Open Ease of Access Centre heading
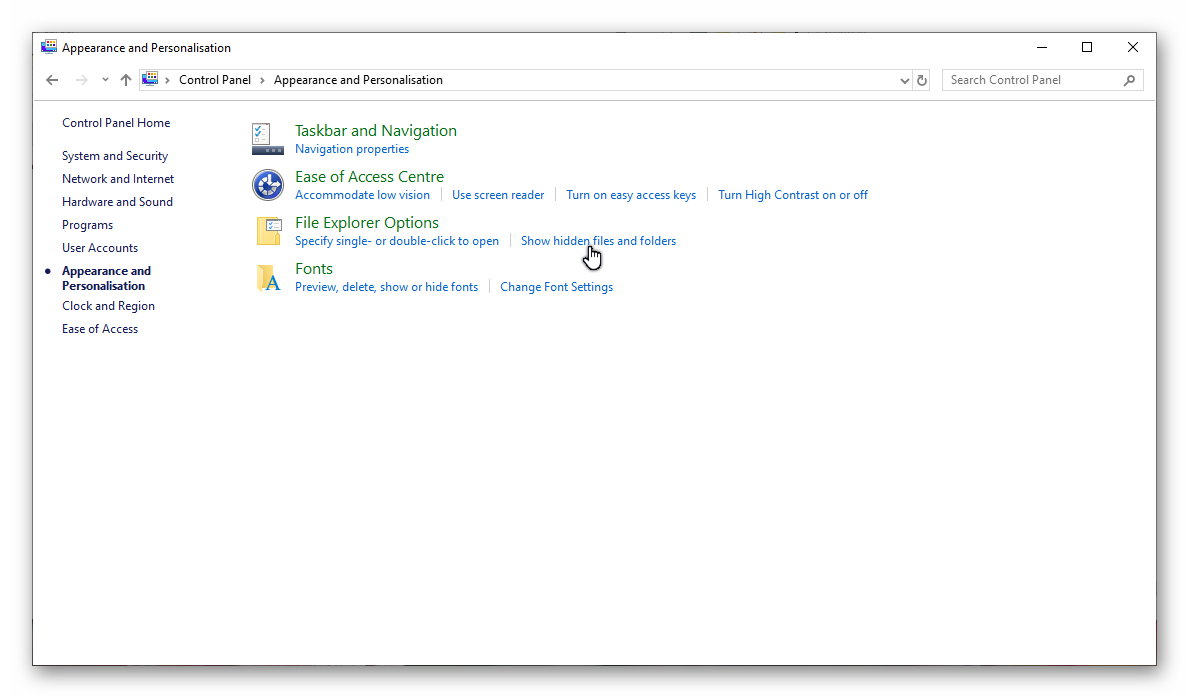 pyautogui.click(x=369, y=177)
